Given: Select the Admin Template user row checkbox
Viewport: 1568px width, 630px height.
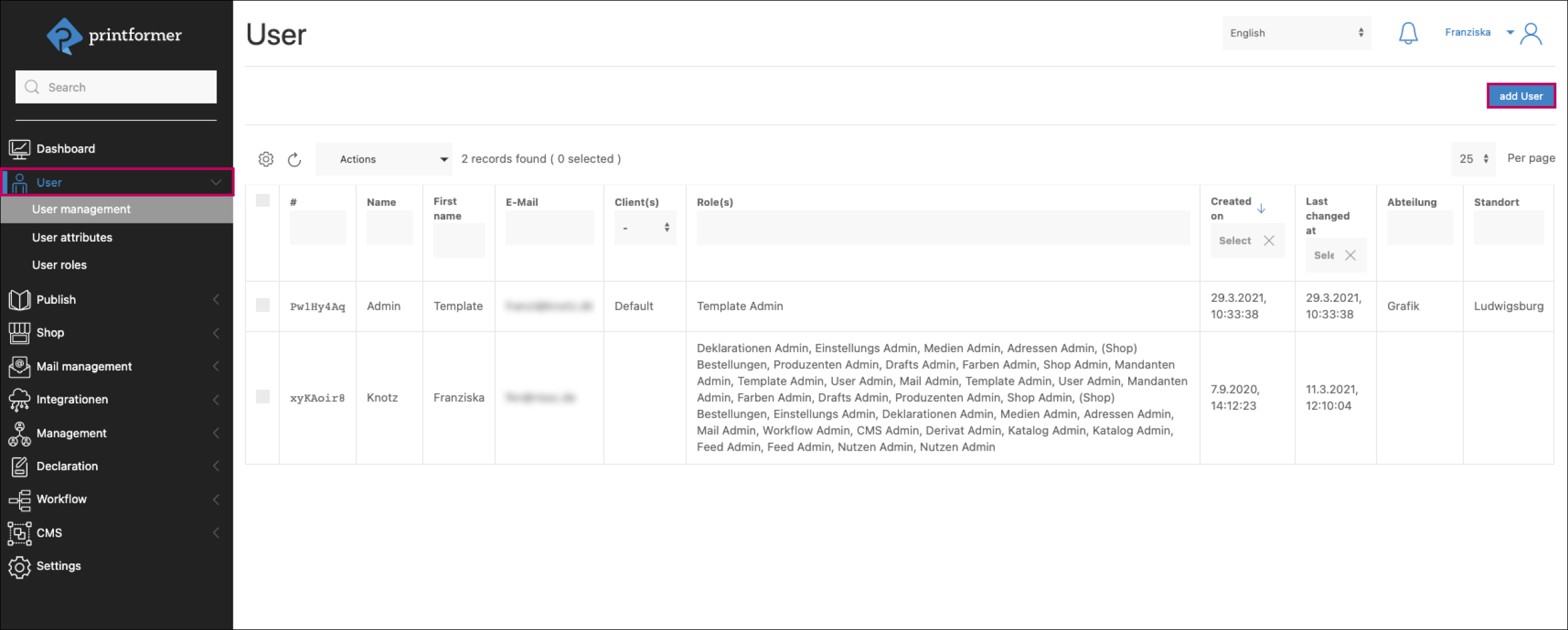Looking at the screenshot, I should [x=263, y=306].
